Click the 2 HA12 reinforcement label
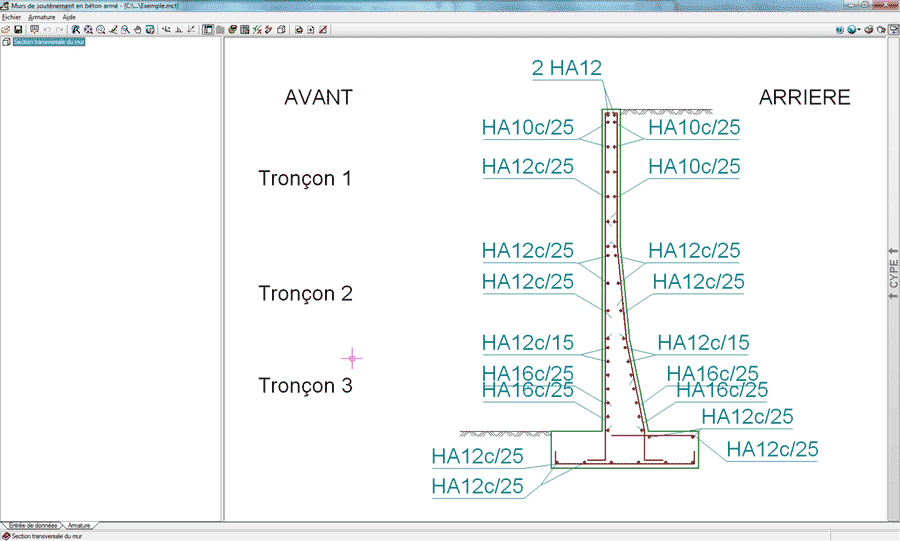The image size is (900, 541). click(567, 68)
